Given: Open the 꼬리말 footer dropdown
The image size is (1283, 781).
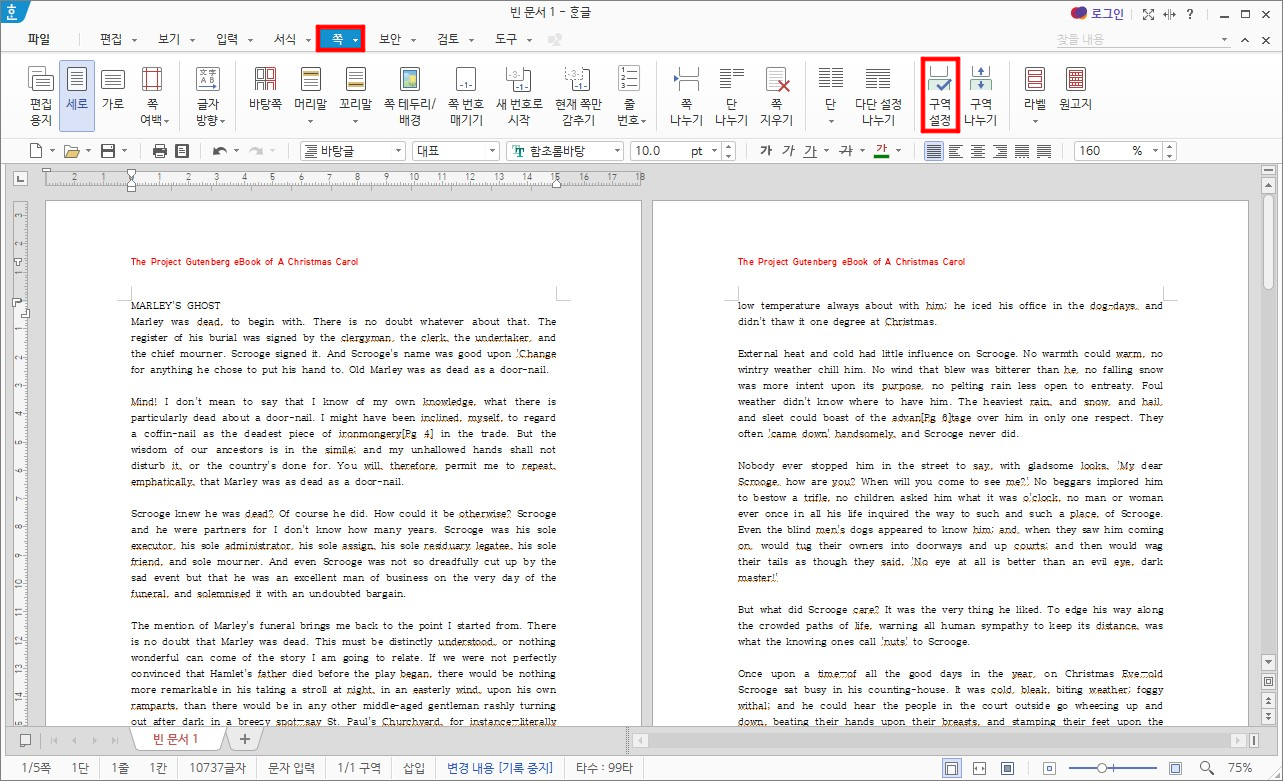Looking at the screenshot, I should click(x=354, y=95).
